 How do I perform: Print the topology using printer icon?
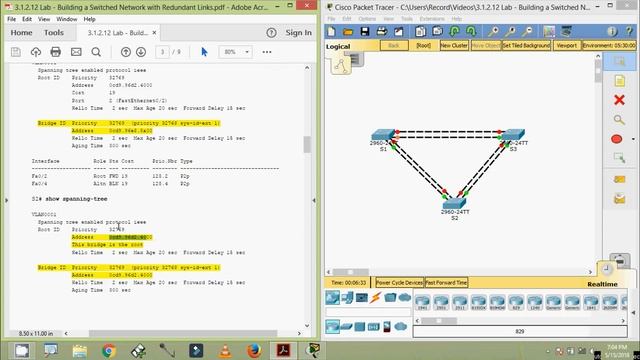point(382,31)
